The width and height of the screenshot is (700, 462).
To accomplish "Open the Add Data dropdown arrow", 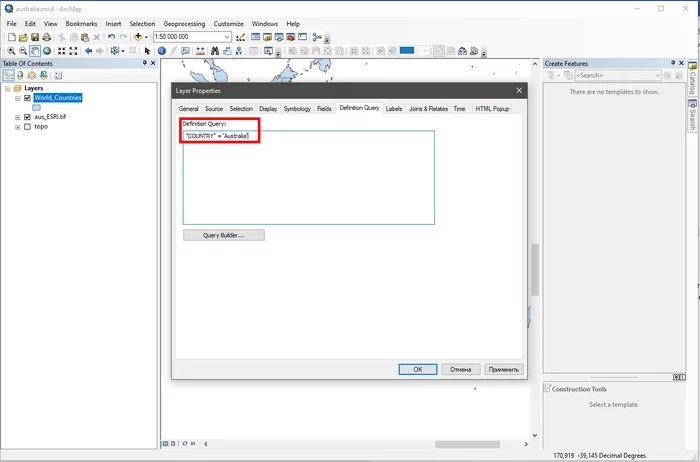I will point(146,37).
